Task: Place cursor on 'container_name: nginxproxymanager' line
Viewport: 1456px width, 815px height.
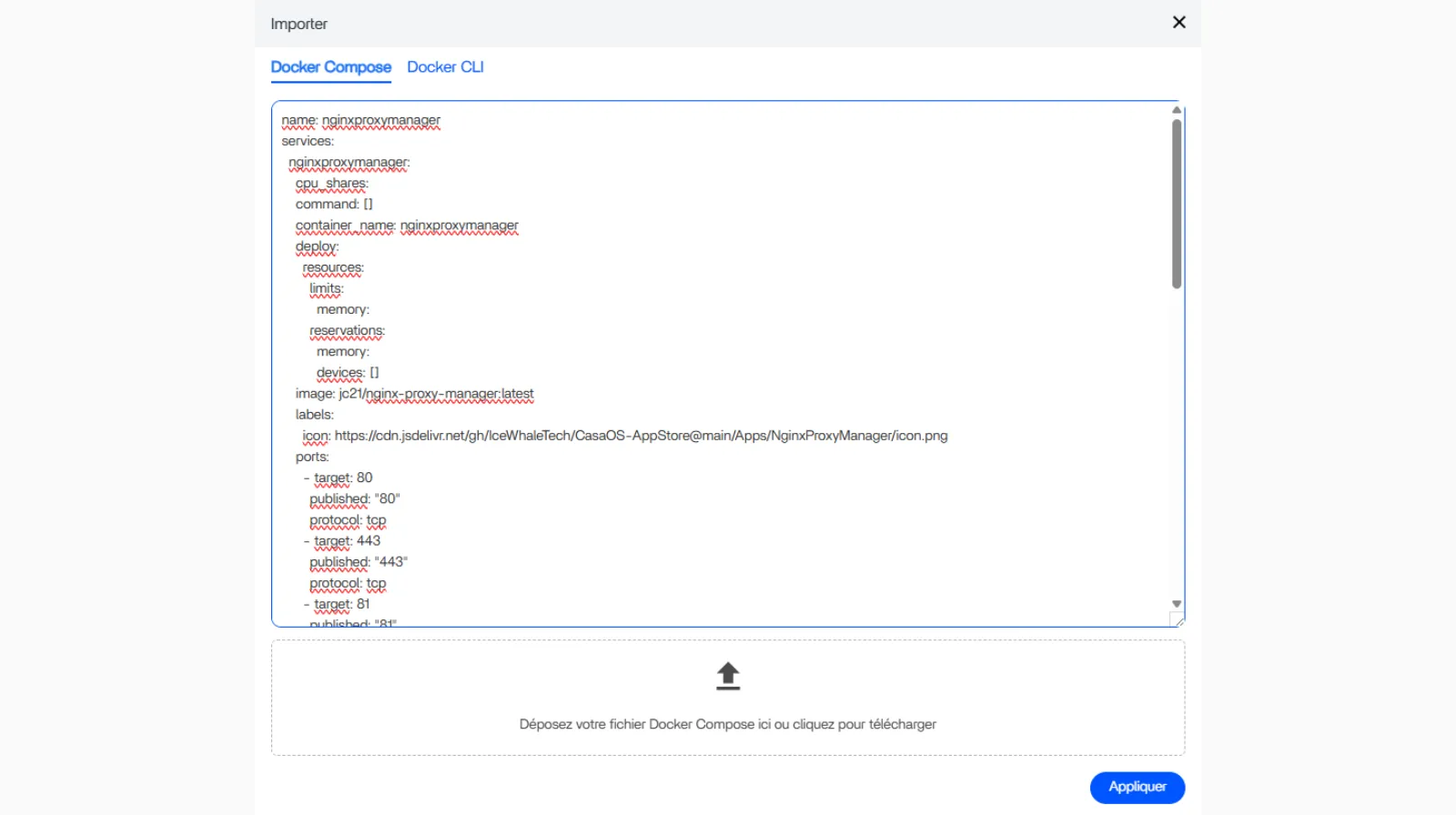Action: click(x=406, y=226)
